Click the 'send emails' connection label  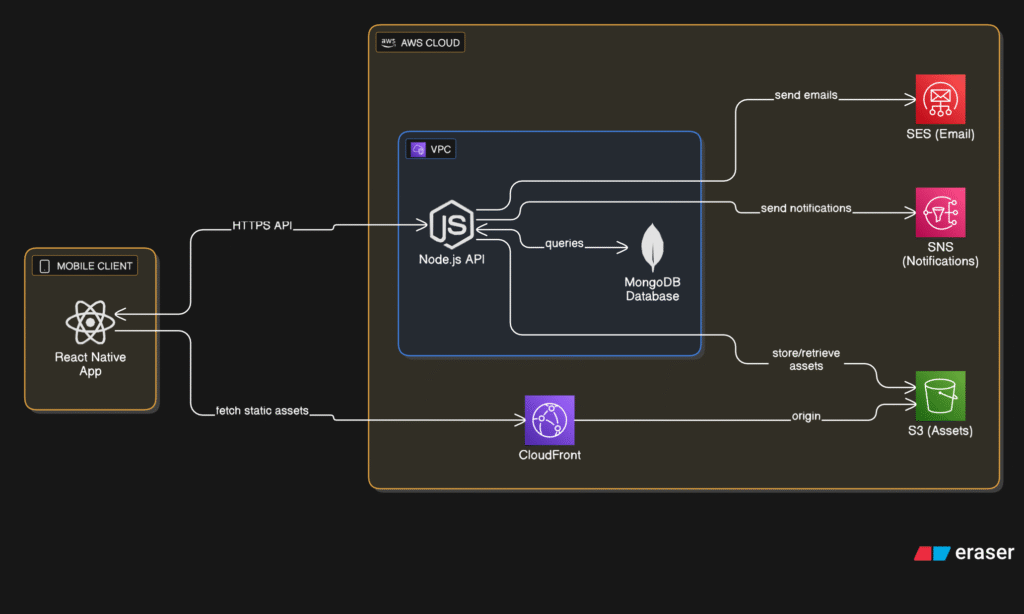pos(806,95)
